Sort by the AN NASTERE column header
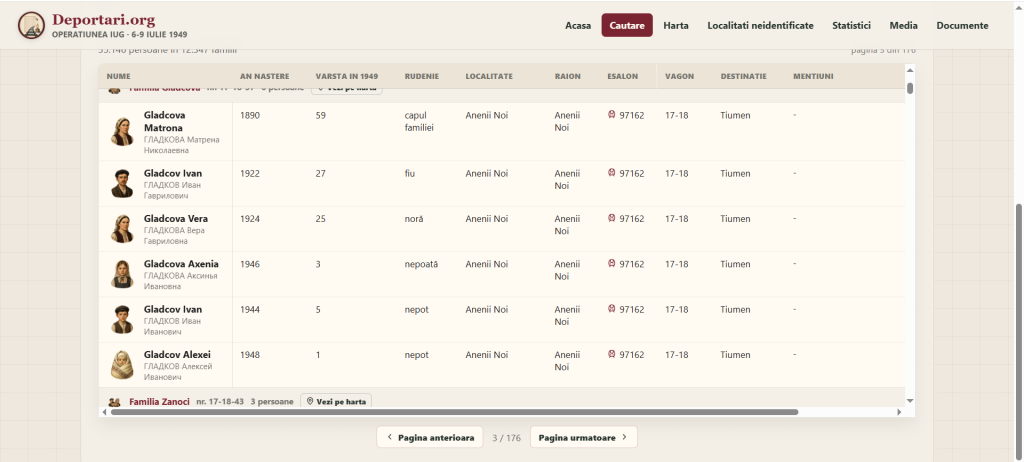 click(x=264, y=76)
